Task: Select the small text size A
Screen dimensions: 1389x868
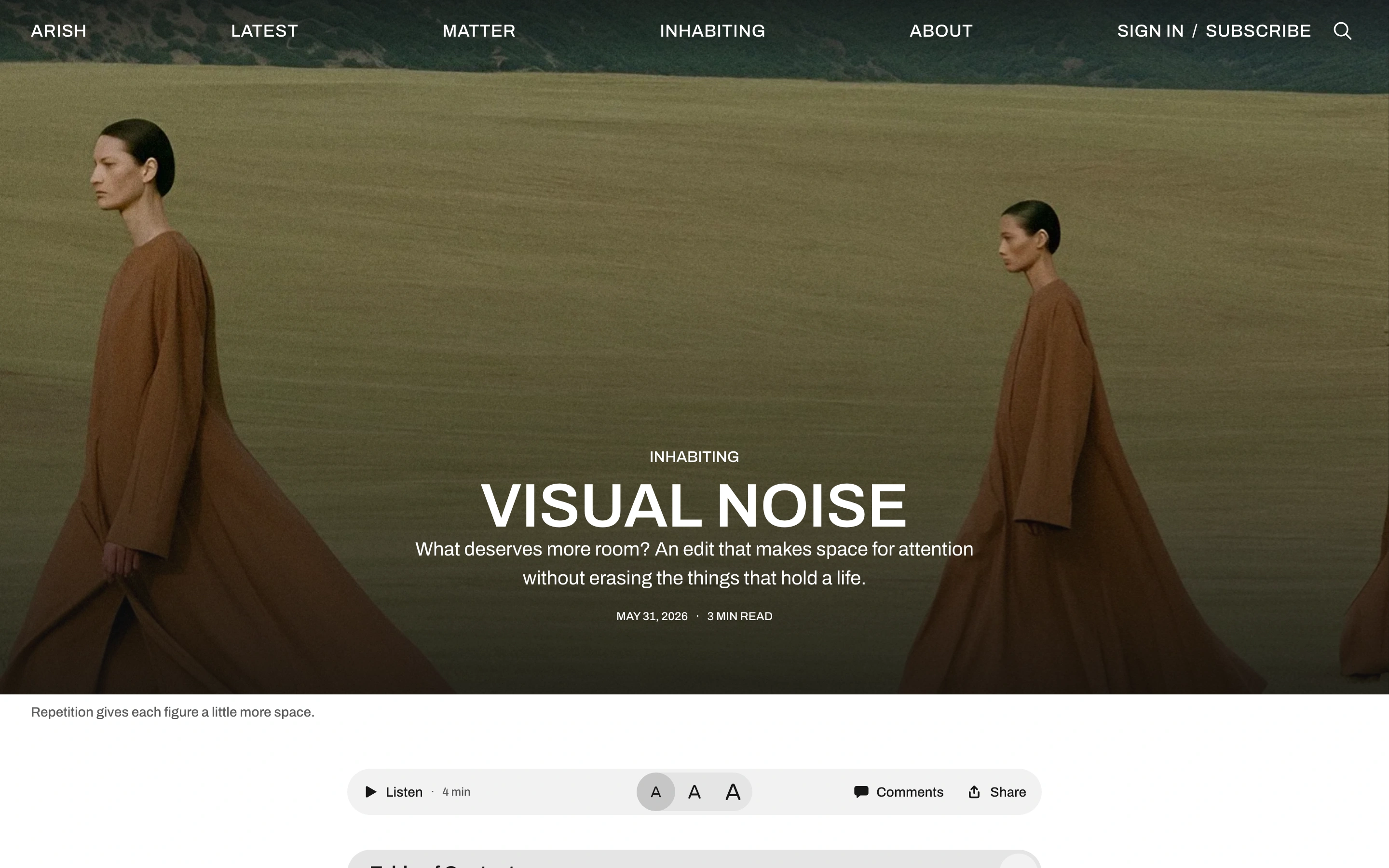Action: [655, 792]
